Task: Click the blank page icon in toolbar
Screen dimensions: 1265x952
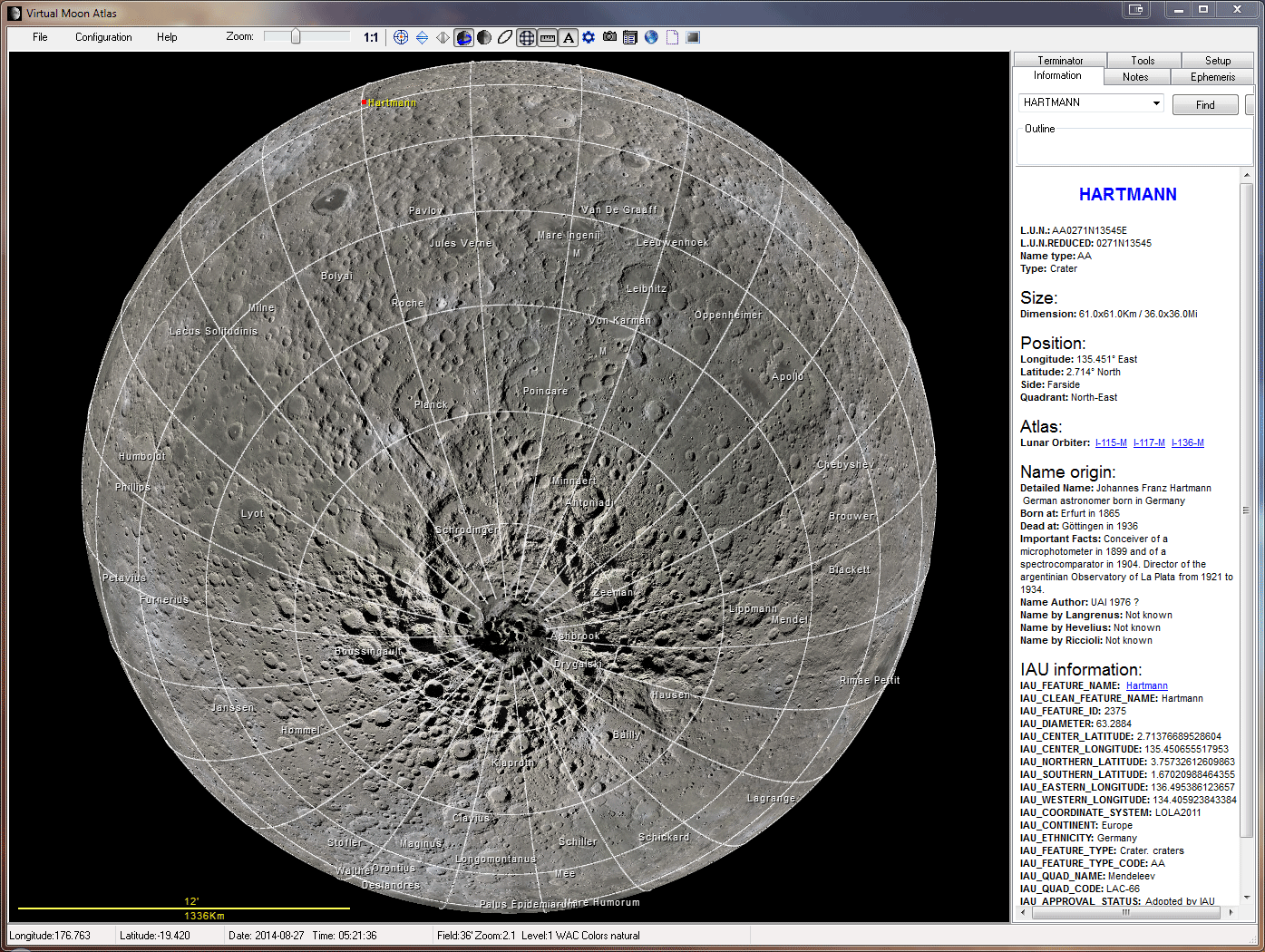Action: pyautogui.click(x=672, y=37)
